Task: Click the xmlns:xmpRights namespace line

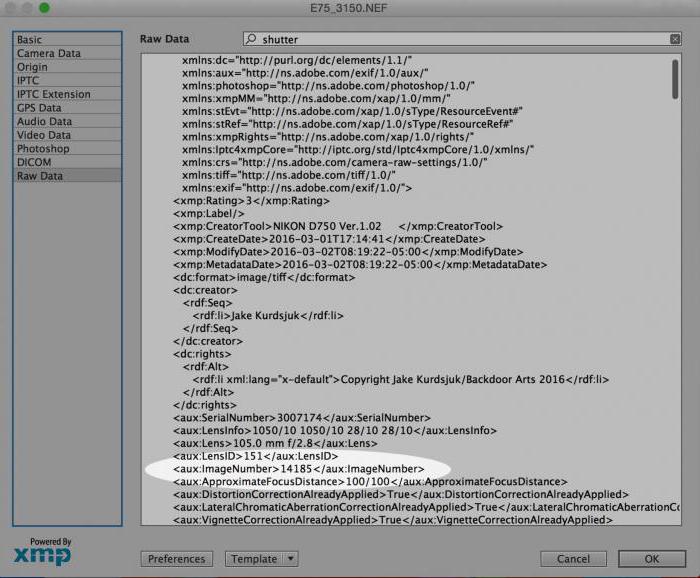Action: (x=328, y=137)
